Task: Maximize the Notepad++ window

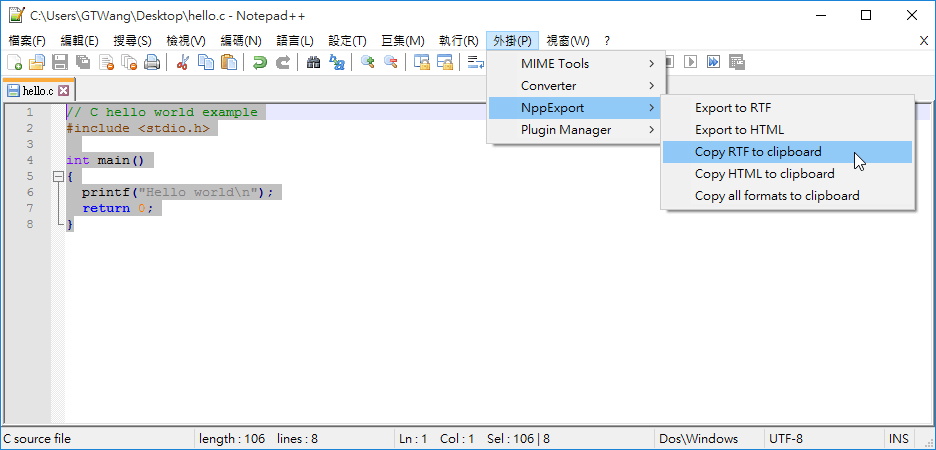Action: click(x=866, y=16)
